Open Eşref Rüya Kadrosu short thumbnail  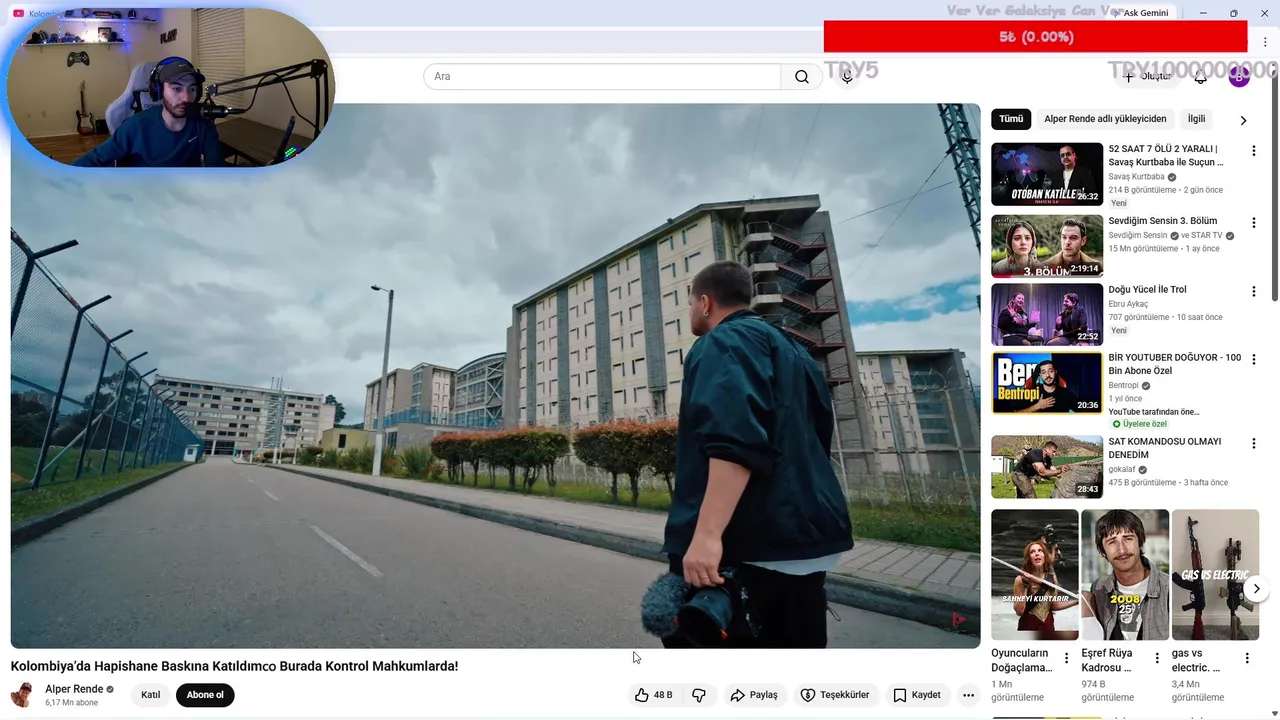click(1125, 575)
